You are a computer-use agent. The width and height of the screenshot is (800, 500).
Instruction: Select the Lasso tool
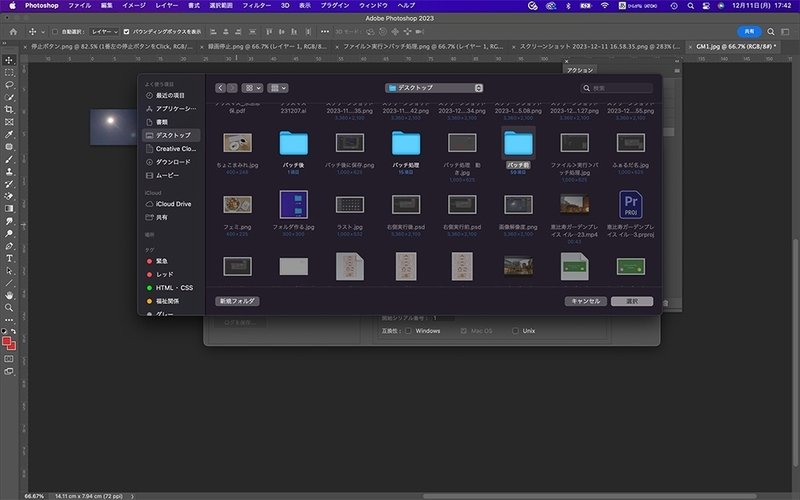coord(9,85)
